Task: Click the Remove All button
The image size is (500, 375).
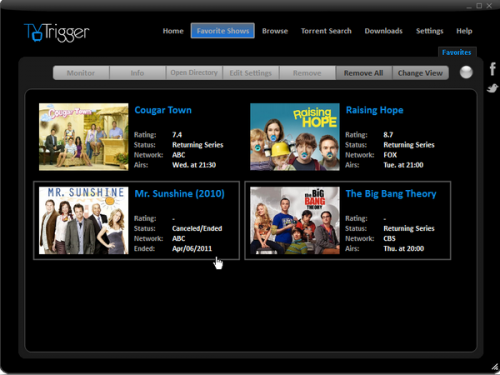Action: (364, 73)
